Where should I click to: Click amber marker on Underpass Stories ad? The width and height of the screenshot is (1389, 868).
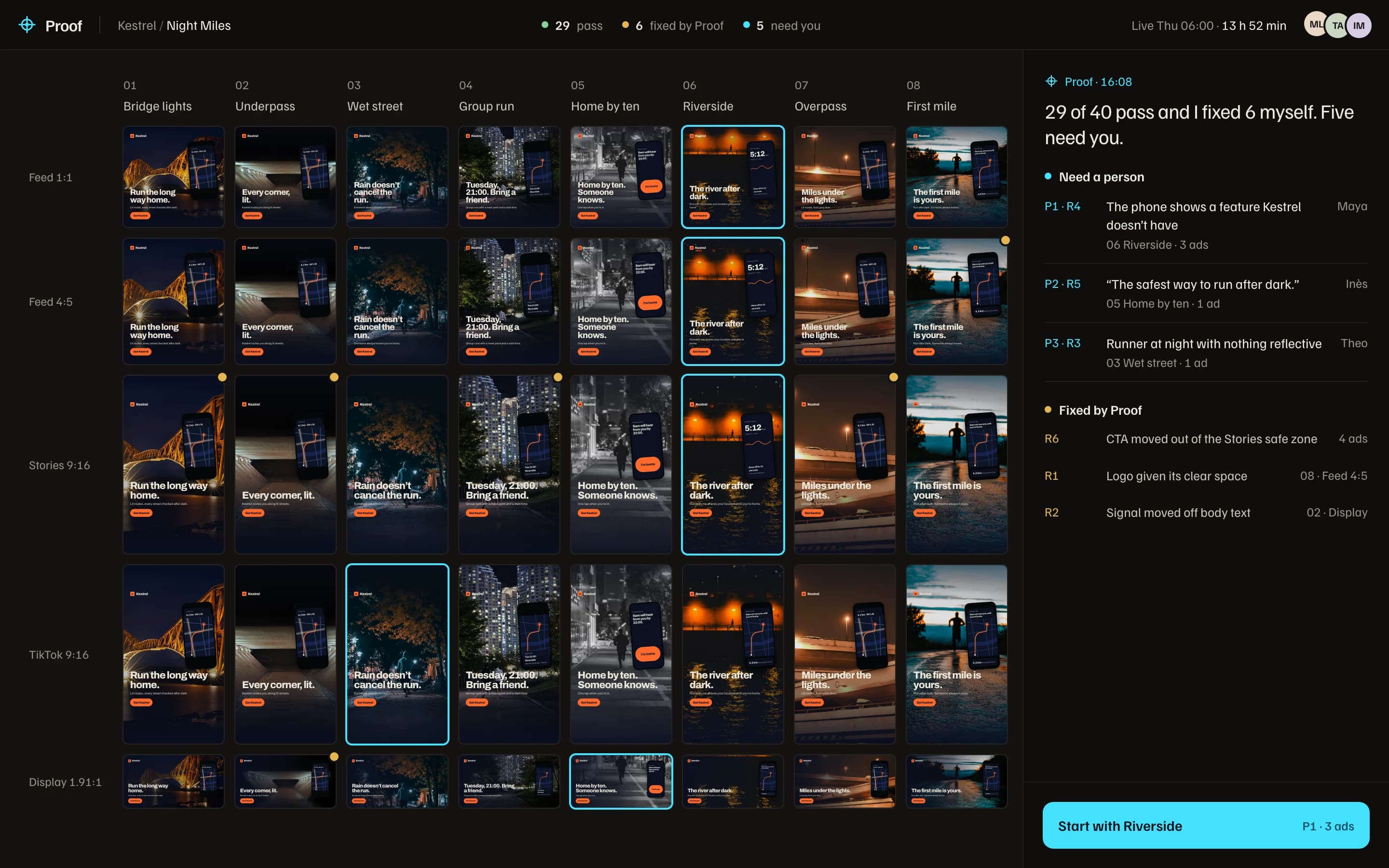click(334, 377)
